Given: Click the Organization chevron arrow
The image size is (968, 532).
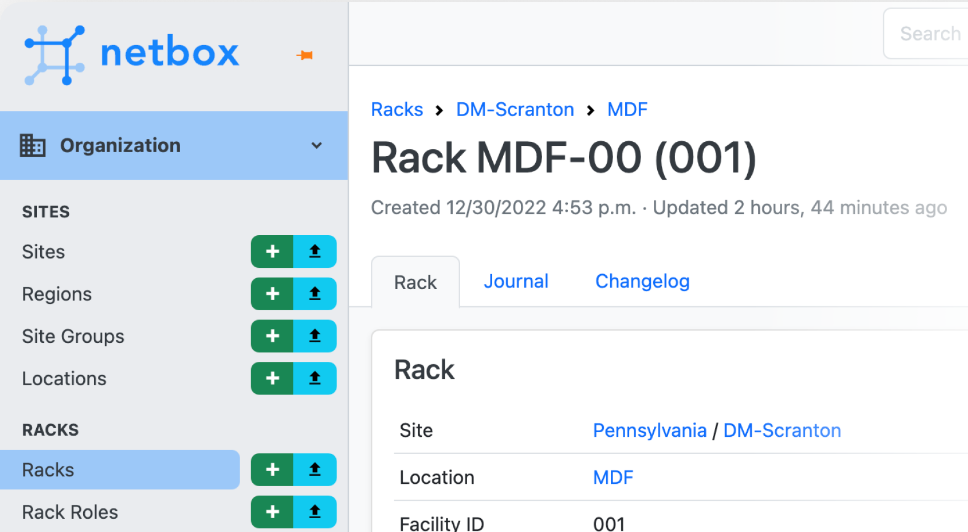Looking at the screenshot, I should tap(317, 146).
